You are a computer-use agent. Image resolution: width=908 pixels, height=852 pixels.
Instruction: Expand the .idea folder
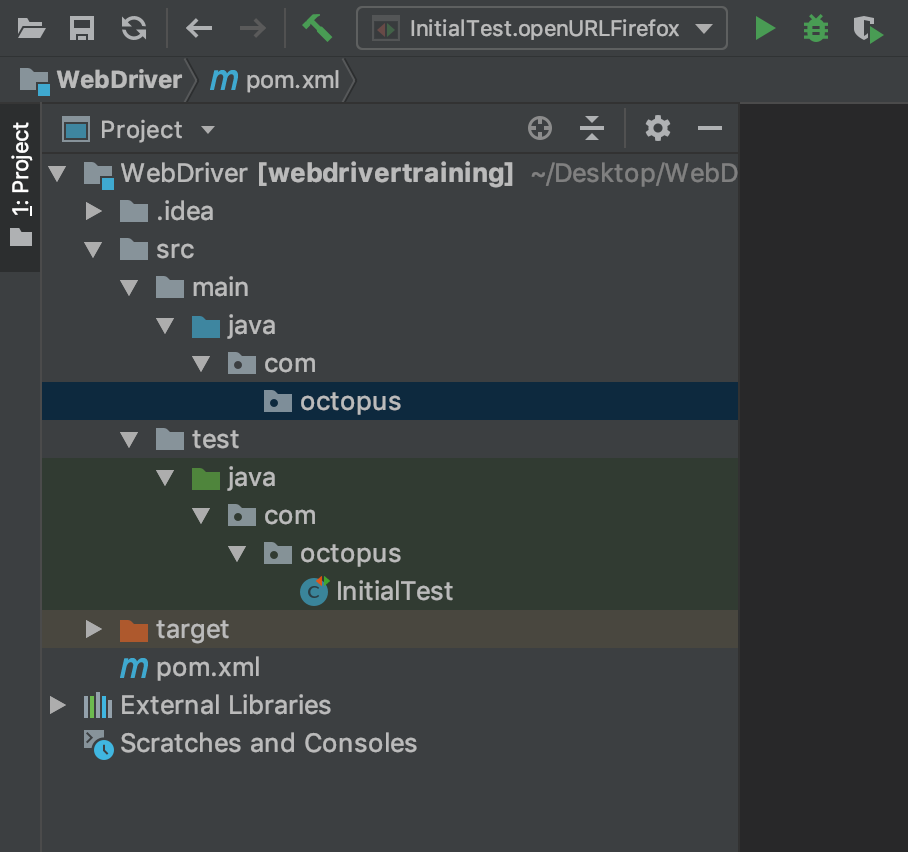[x=94, y=211]
